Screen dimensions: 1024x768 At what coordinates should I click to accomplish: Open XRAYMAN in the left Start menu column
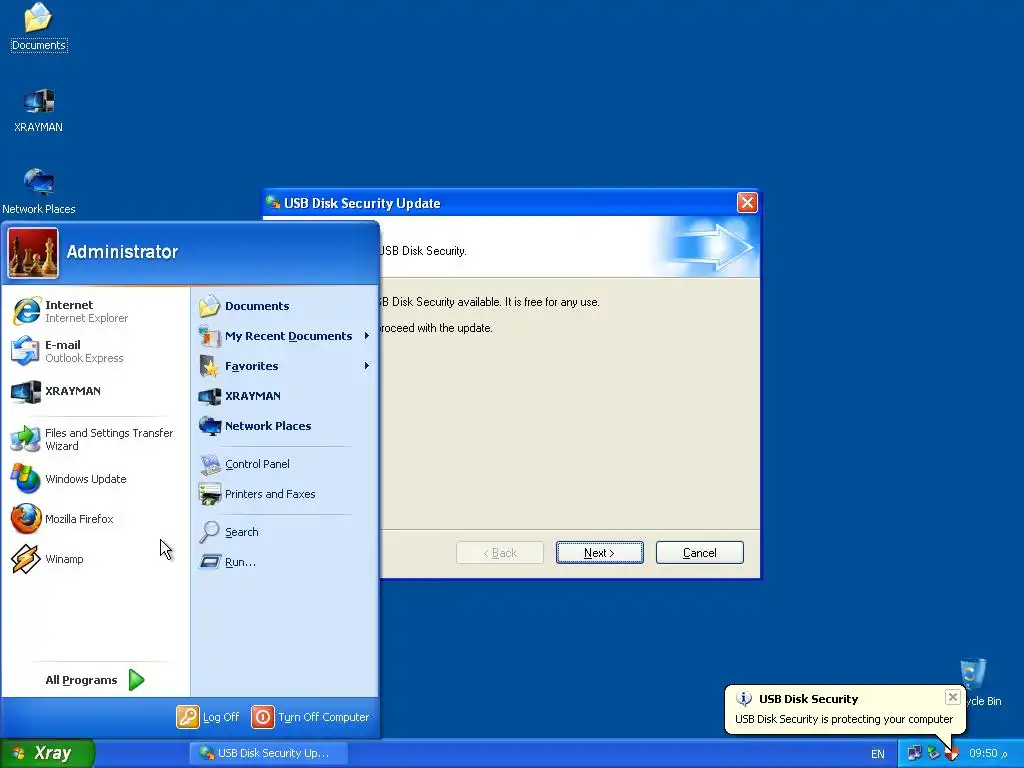pos(95,391)
